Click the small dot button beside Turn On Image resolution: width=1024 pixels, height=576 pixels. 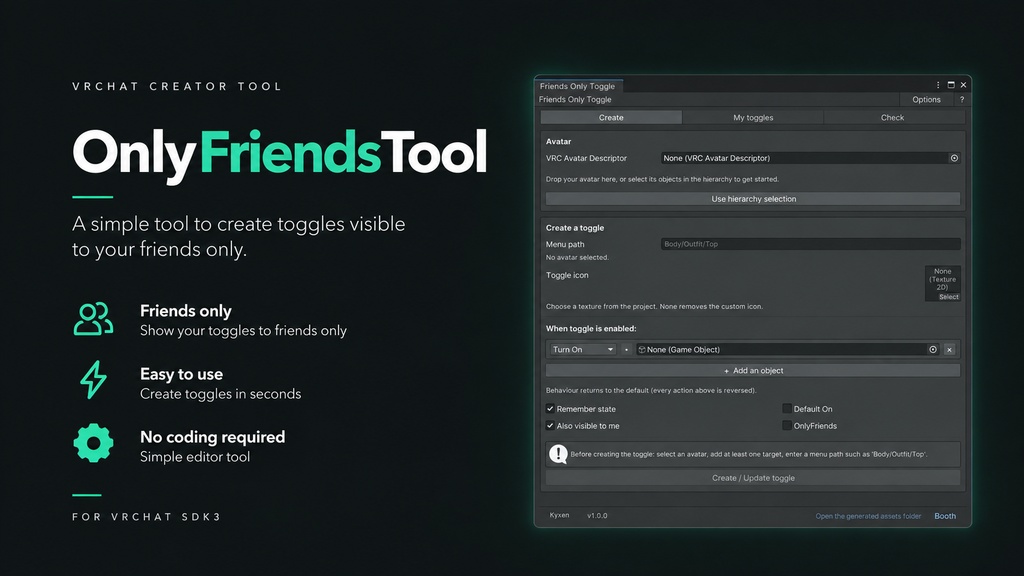pyautogui.click(x=626, y=349)
